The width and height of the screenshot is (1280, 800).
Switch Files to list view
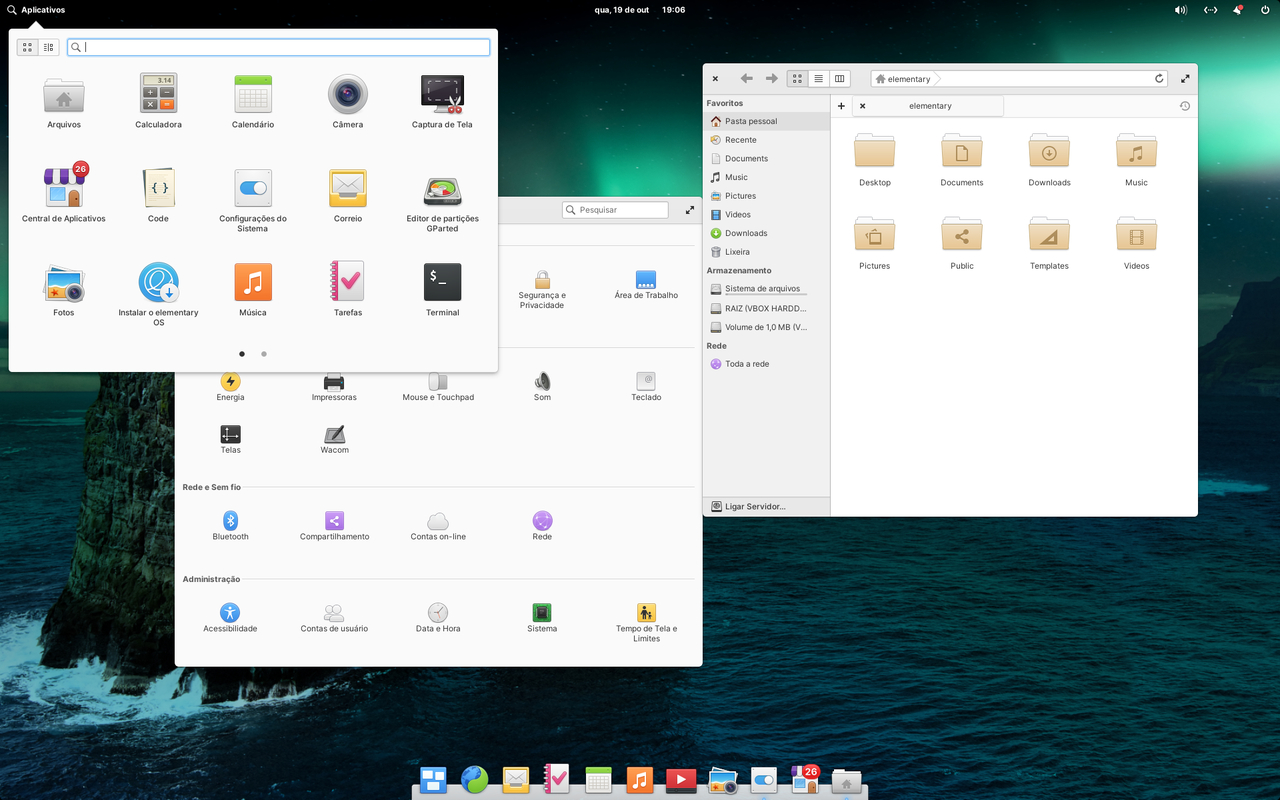pyautogui.click(x=818, y=78)
